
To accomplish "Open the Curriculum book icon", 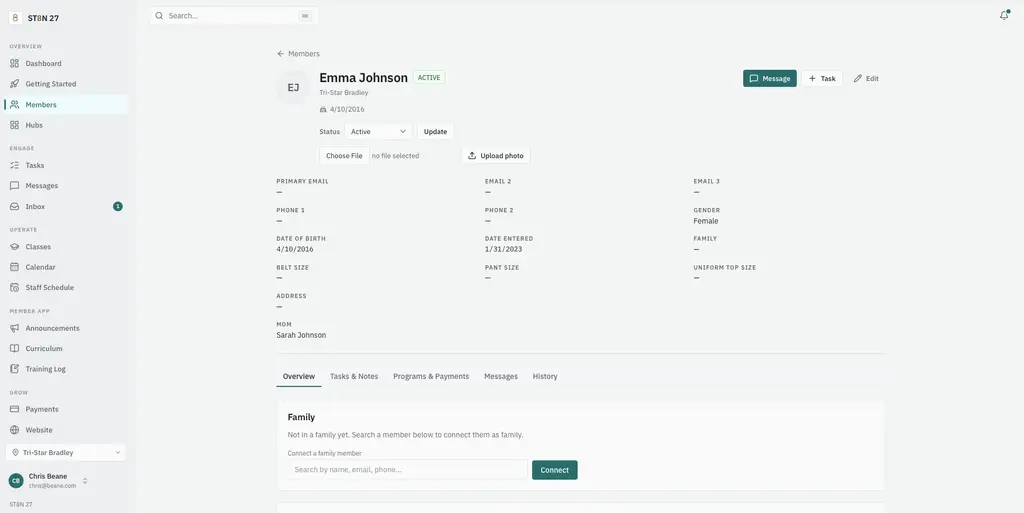I will [14, 349].
